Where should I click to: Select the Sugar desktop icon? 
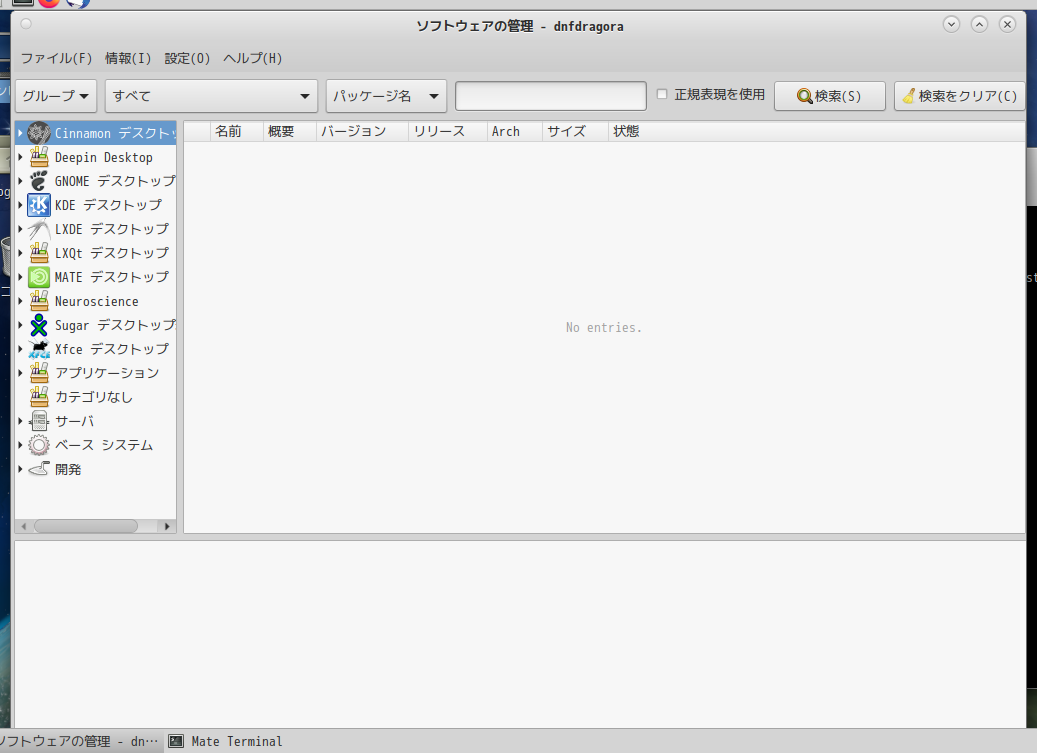tap(39, 325)
